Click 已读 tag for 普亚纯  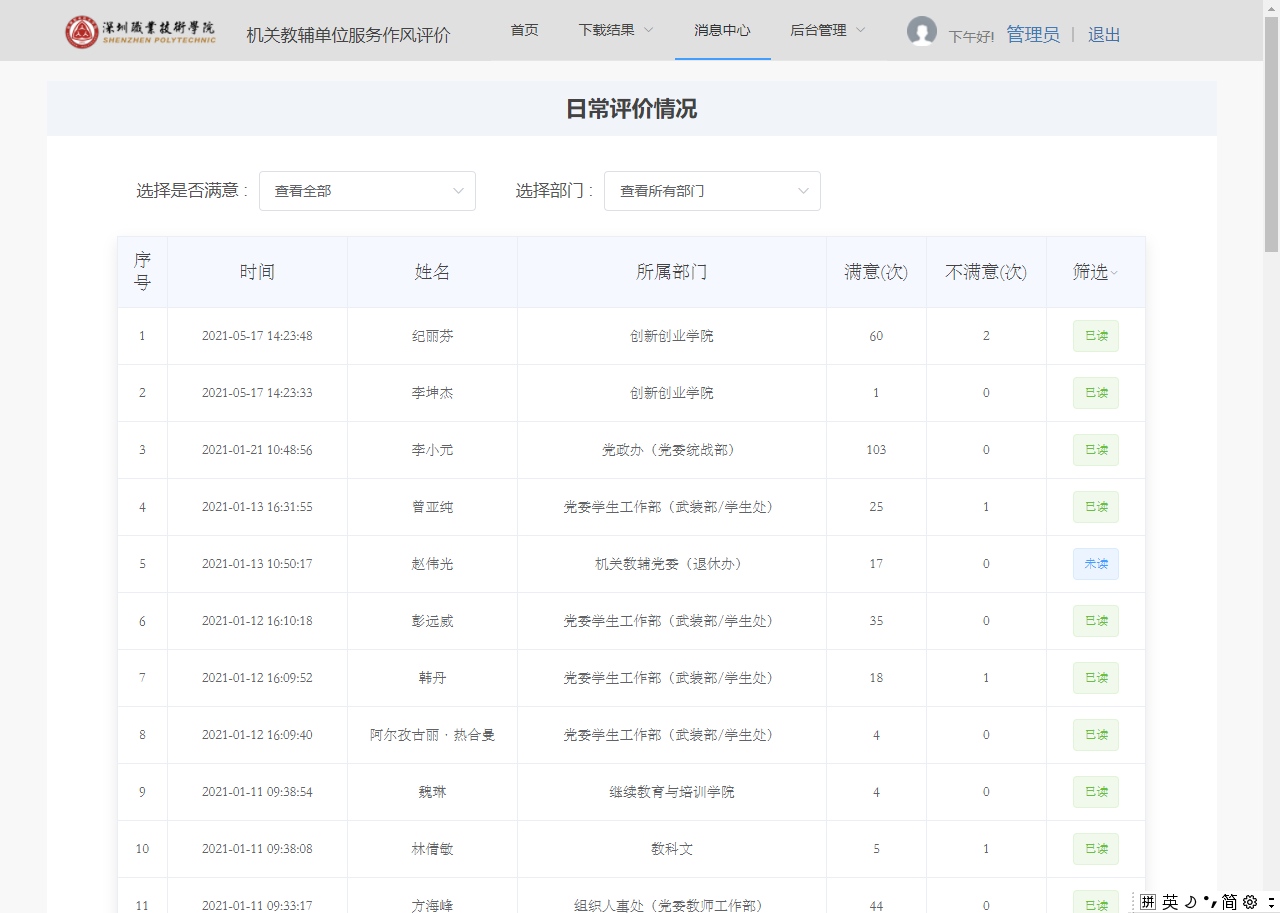coord(1096,507)
